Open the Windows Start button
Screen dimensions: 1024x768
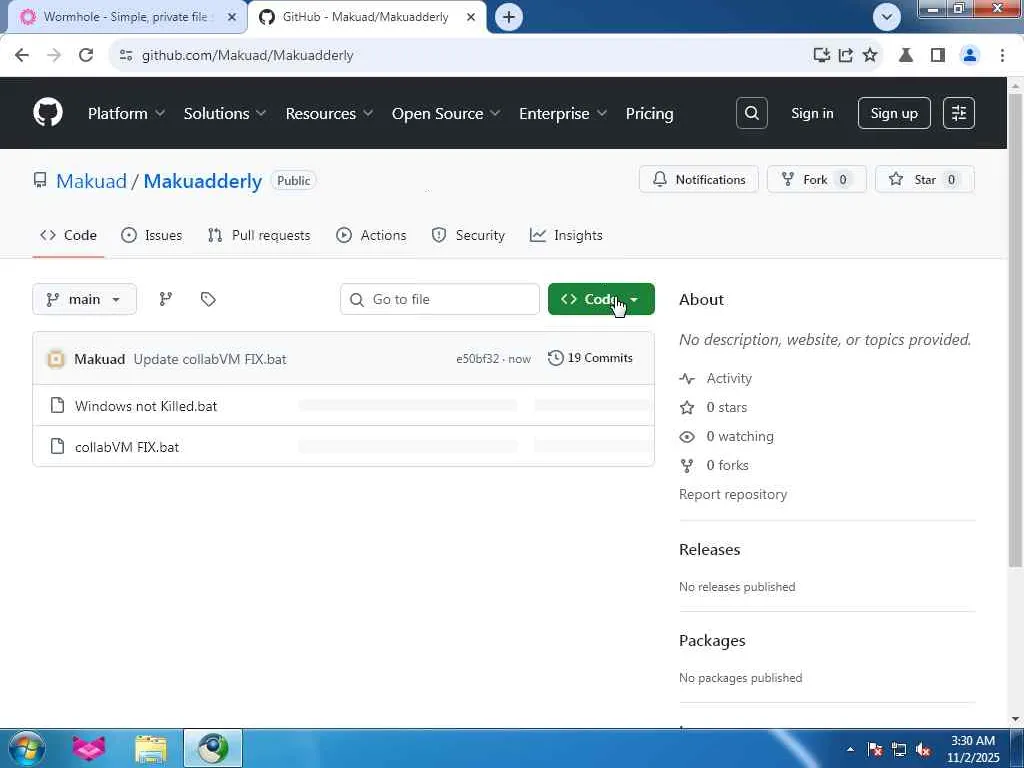click(26, 748)
